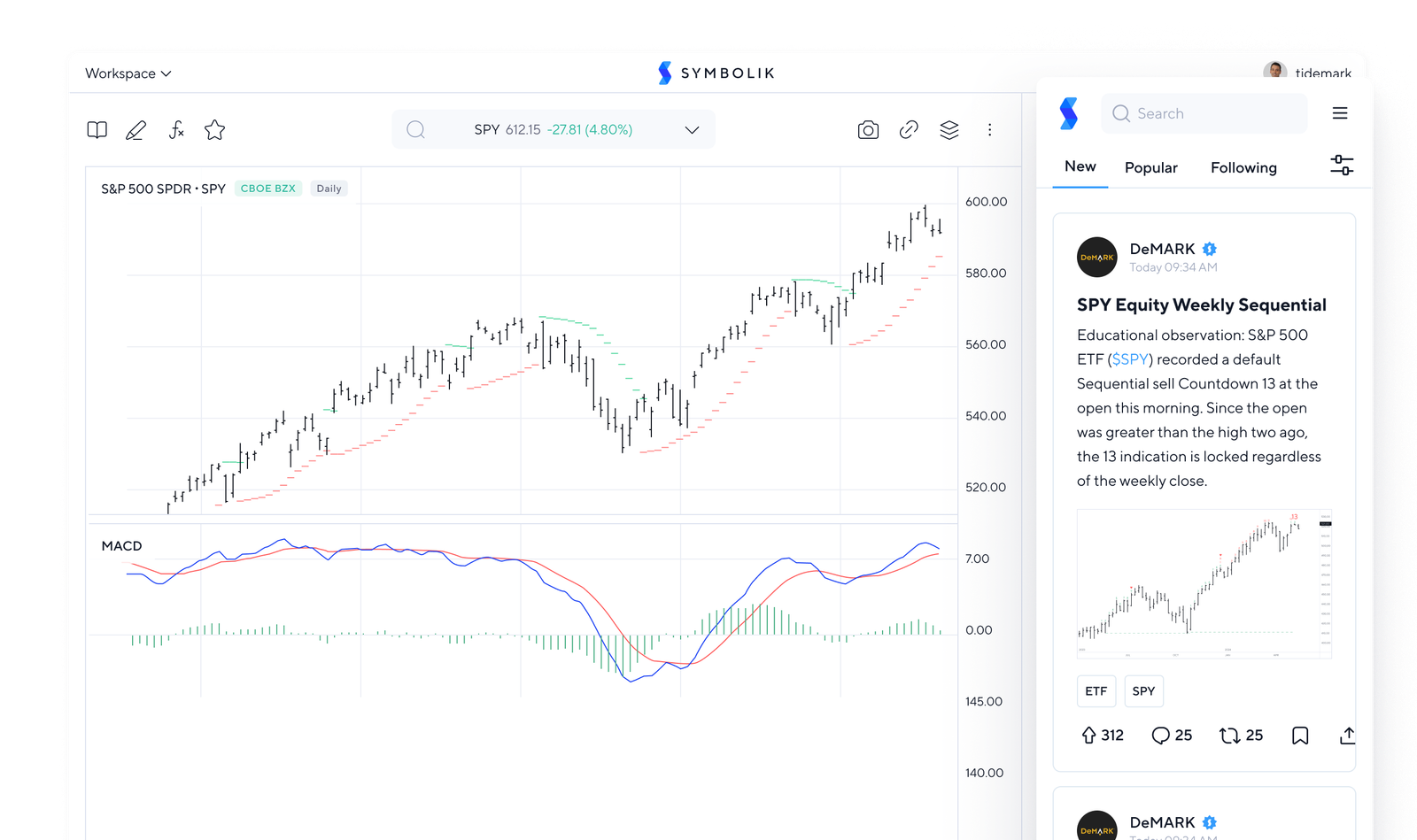The width and height of the screenshot is (1417, 840).
Task: Open the fx indicators function
Action: 176,130
